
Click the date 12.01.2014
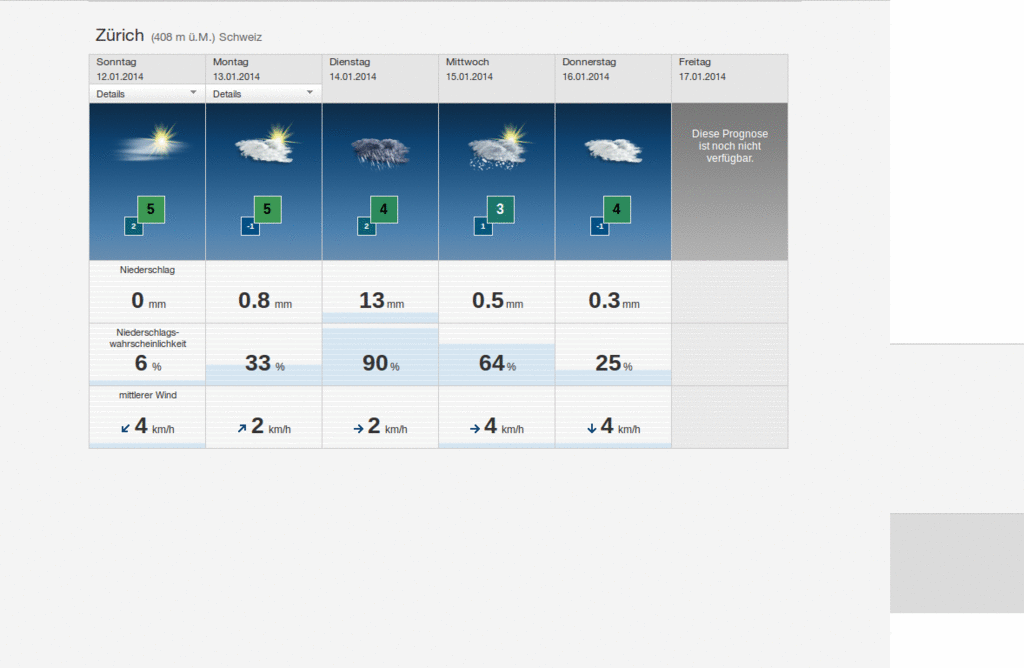pyautogui.click(x=120, y=76)
